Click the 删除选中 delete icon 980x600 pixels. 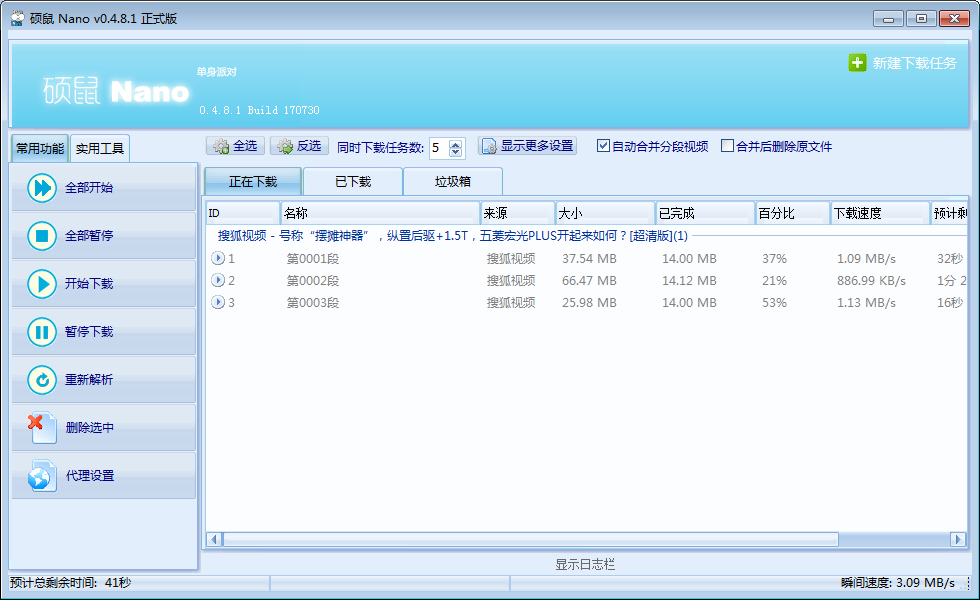[x=42, y=428]
